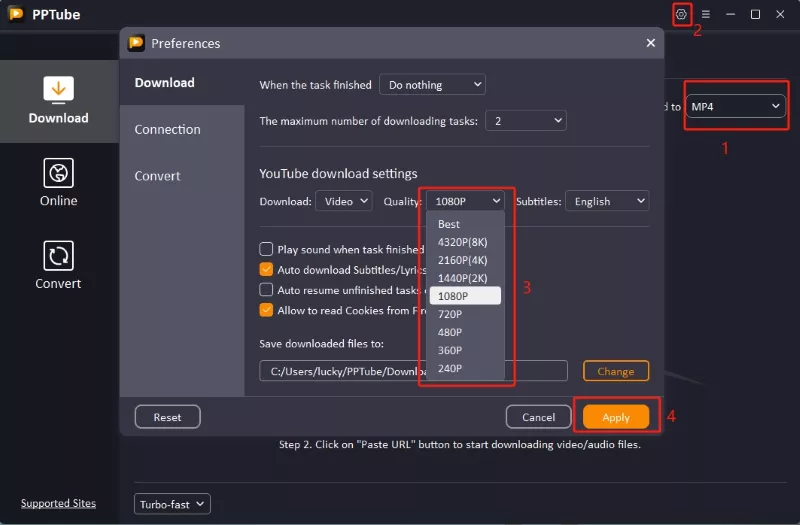Switch to the Connection preferences tab

(168, 129)
